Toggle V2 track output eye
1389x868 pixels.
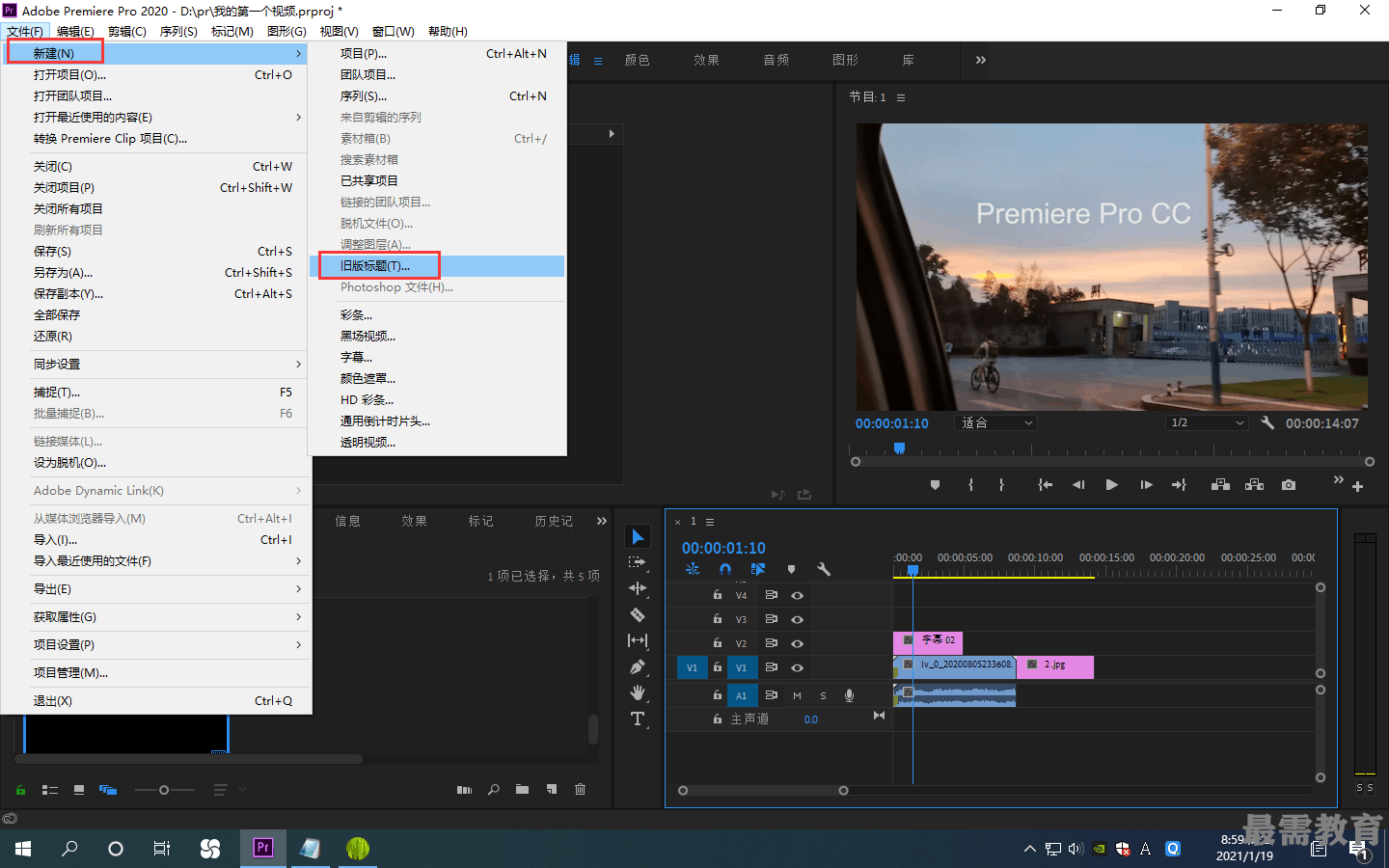pyautogui.click(x=798, y=643)
